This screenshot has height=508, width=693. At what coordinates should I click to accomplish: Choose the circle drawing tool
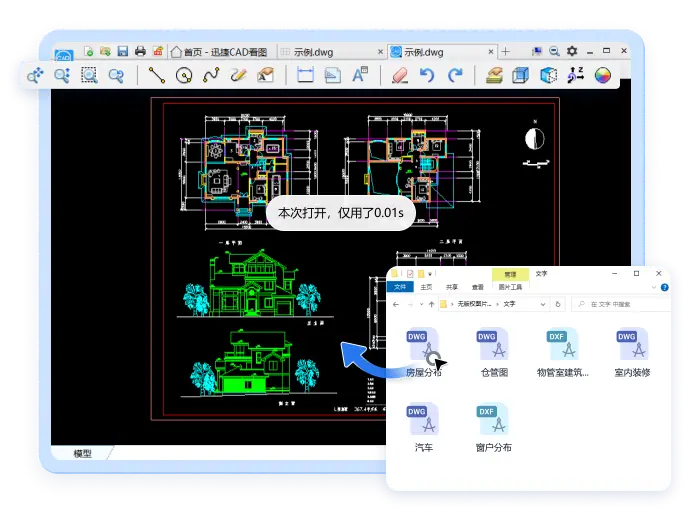pyautogui.click(x=184, y=75)
